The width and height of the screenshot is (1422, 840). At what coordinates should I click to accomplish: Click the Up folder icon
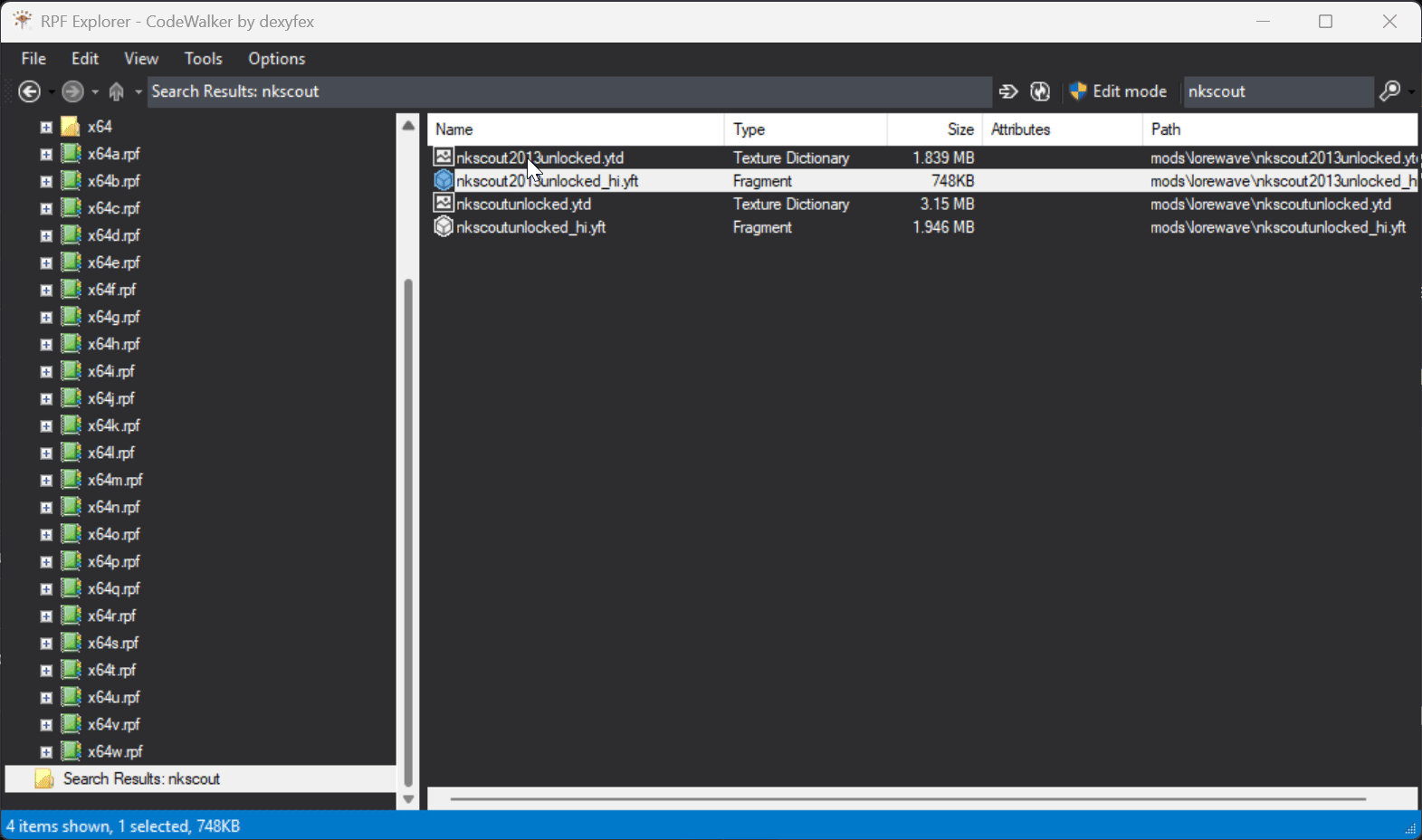pyautogui.click(x=116, y=91)
